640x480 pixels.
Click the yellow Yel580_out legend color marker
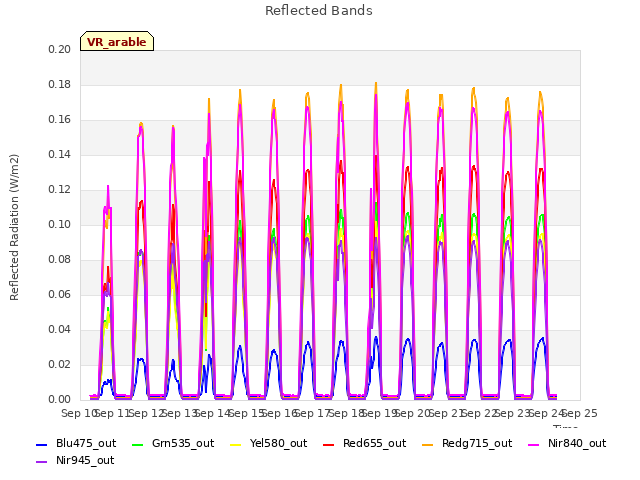click(236, 444)
